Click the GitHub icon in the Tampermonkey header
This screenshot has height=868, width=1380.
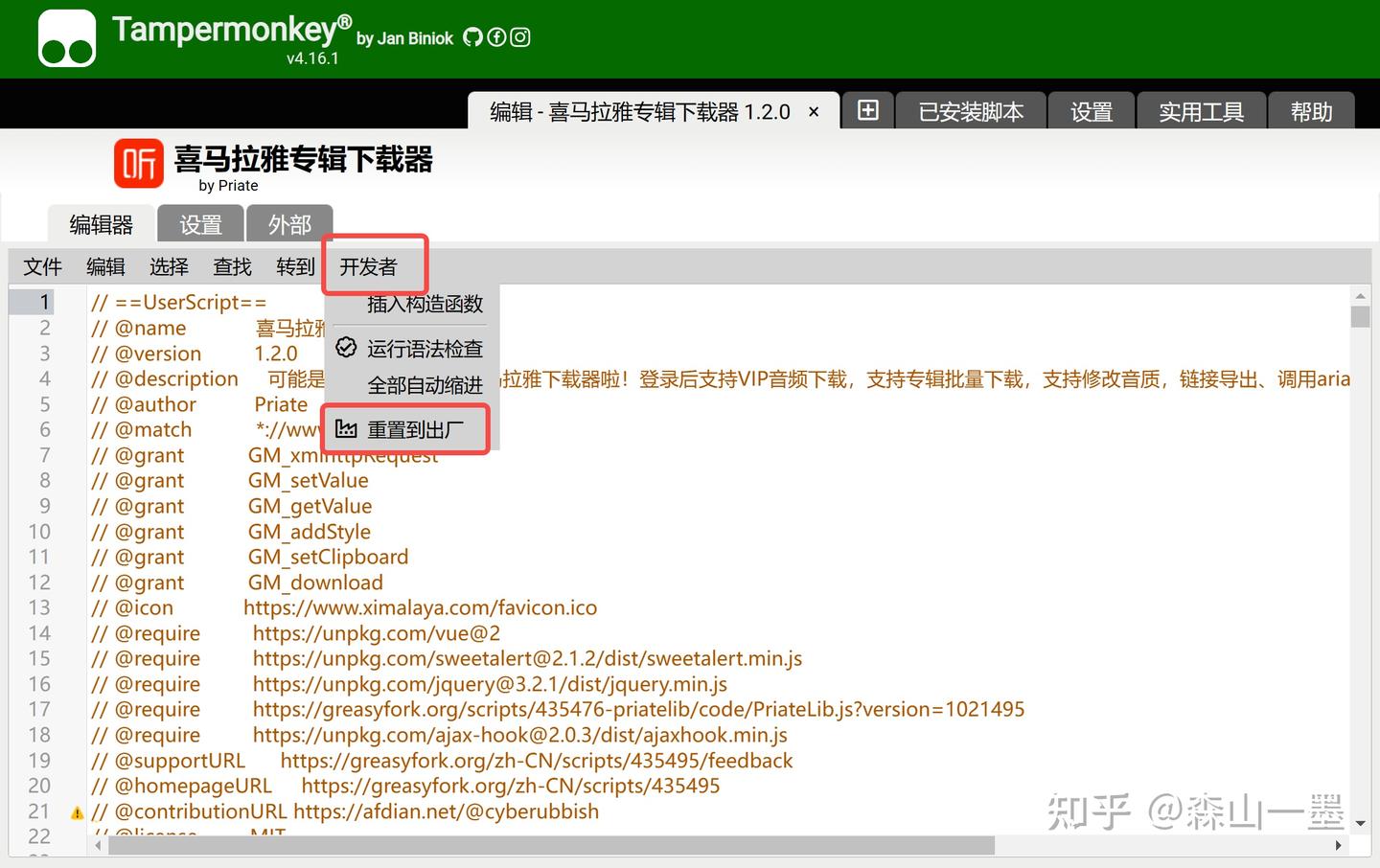pos(472,37)
